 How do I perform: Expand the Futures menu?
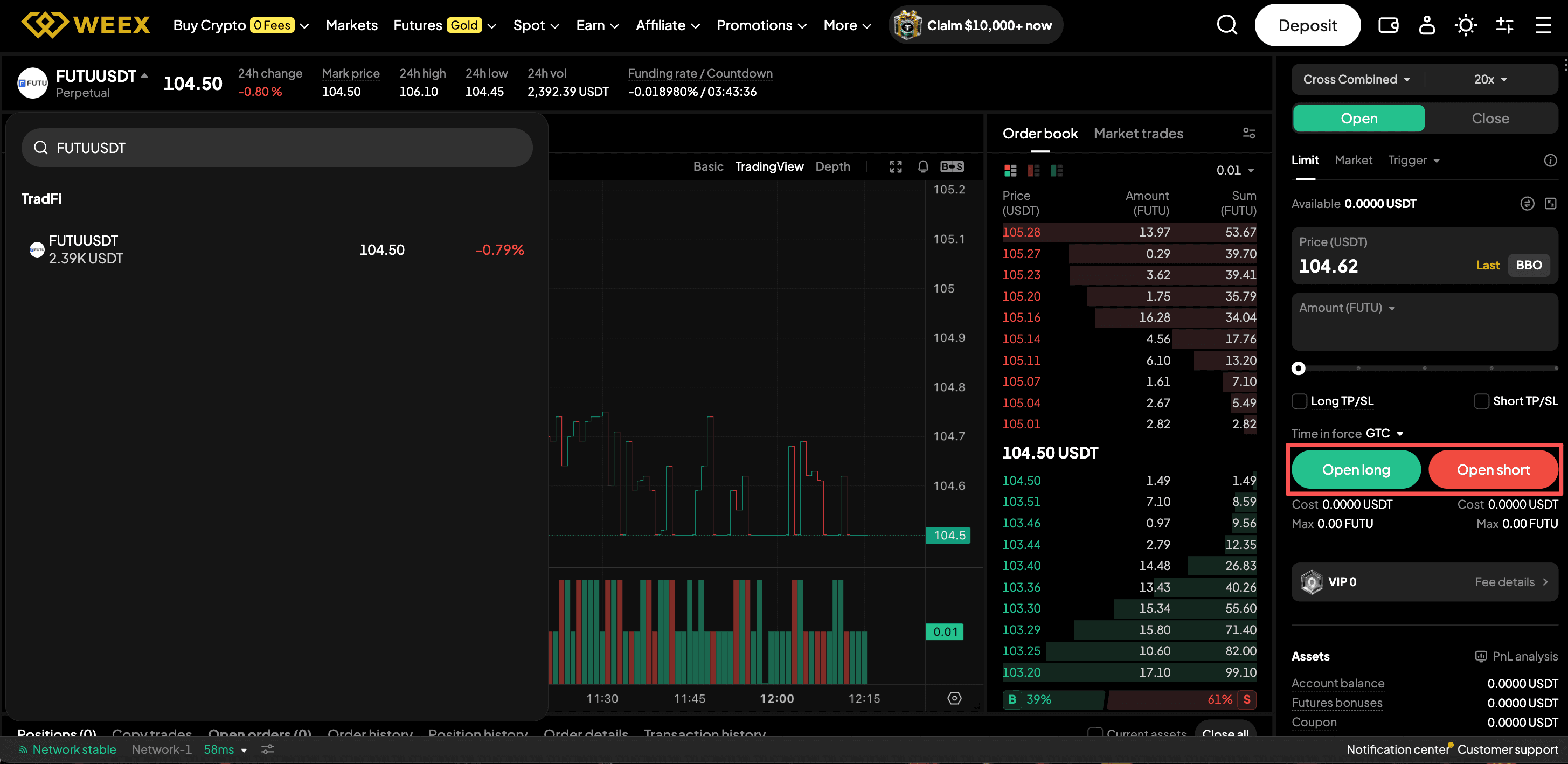click(x=445, y=25)
